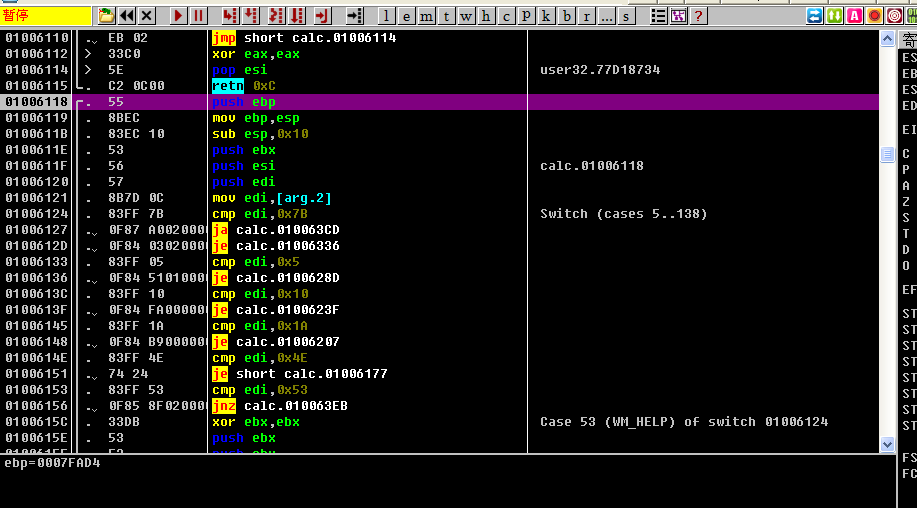Show the call stack with 'k' button
This screenshot has width=917, height=508.
click(x=546, y=16)
